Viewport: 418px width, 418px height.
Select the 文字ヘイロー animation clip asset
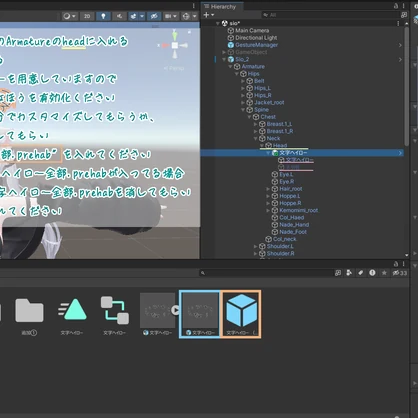[x=72, y=315]
